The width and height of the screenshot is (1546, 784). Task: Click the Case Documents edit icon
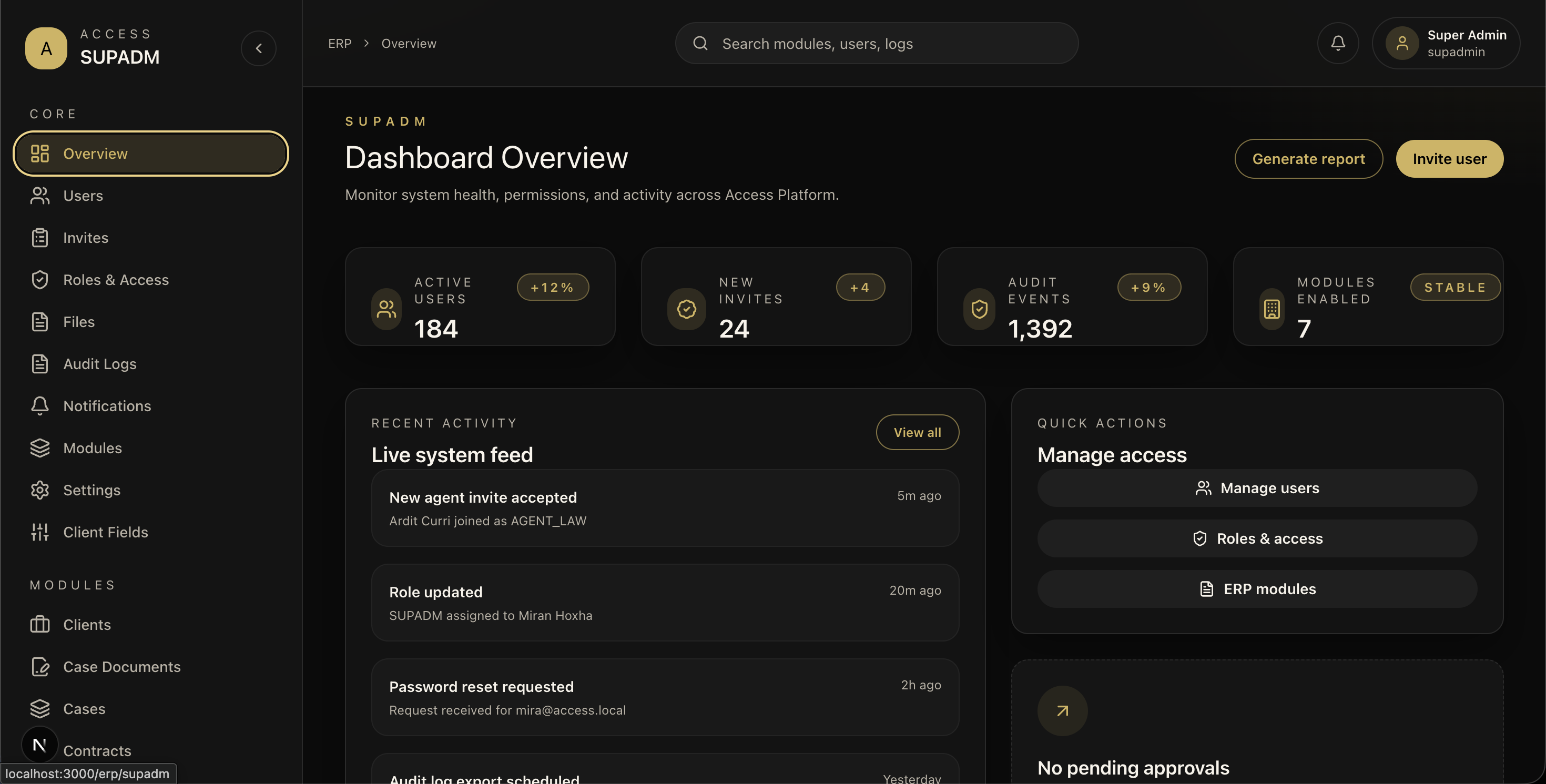[39, 666]
